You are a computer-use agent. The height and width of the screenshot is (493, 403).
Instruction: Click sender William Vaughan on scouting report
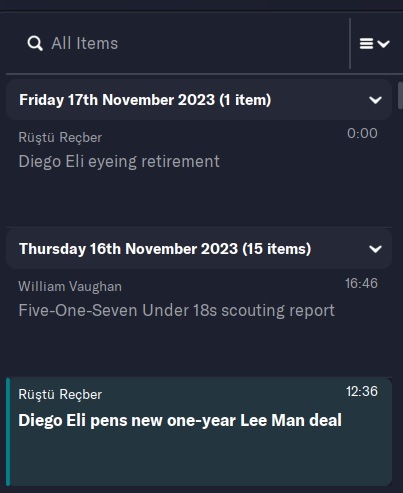coord(70,287)
